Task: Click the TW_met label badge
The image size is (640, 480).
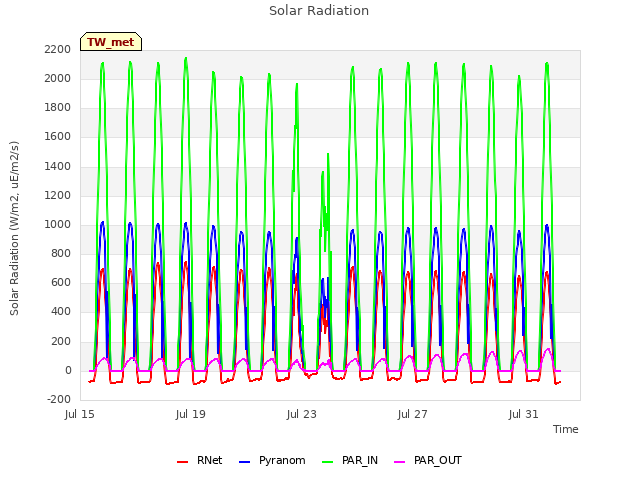Action: 111,42
